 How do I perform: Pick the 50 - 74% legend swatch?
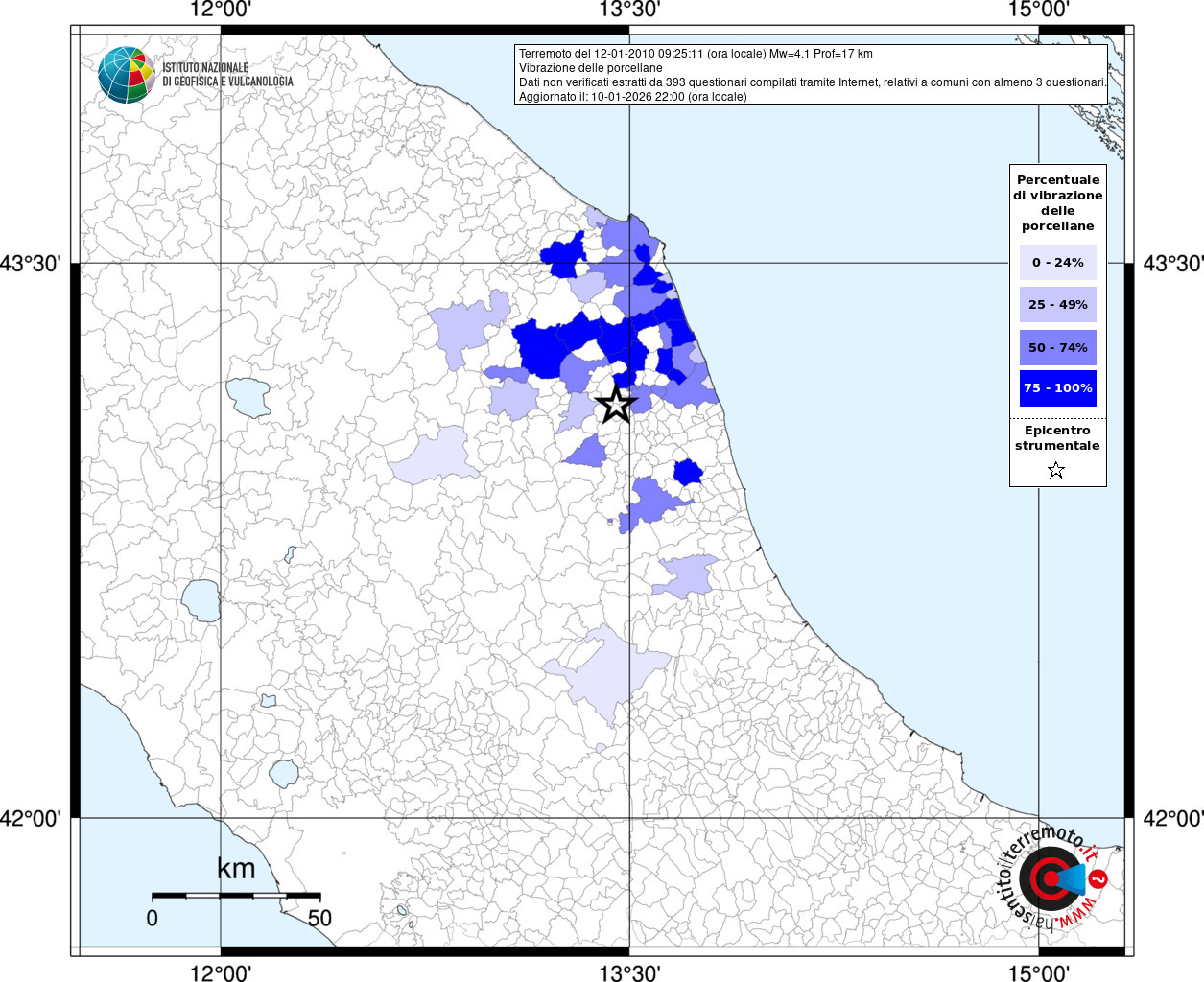point(1057,347)
